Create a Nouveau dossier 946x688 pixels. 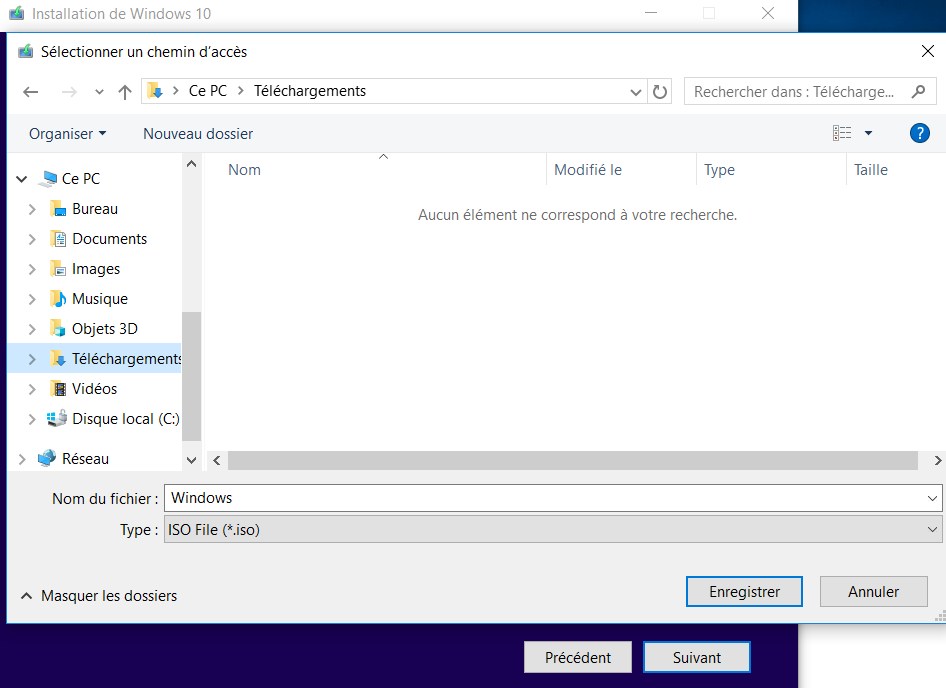(x=198, y=133)
